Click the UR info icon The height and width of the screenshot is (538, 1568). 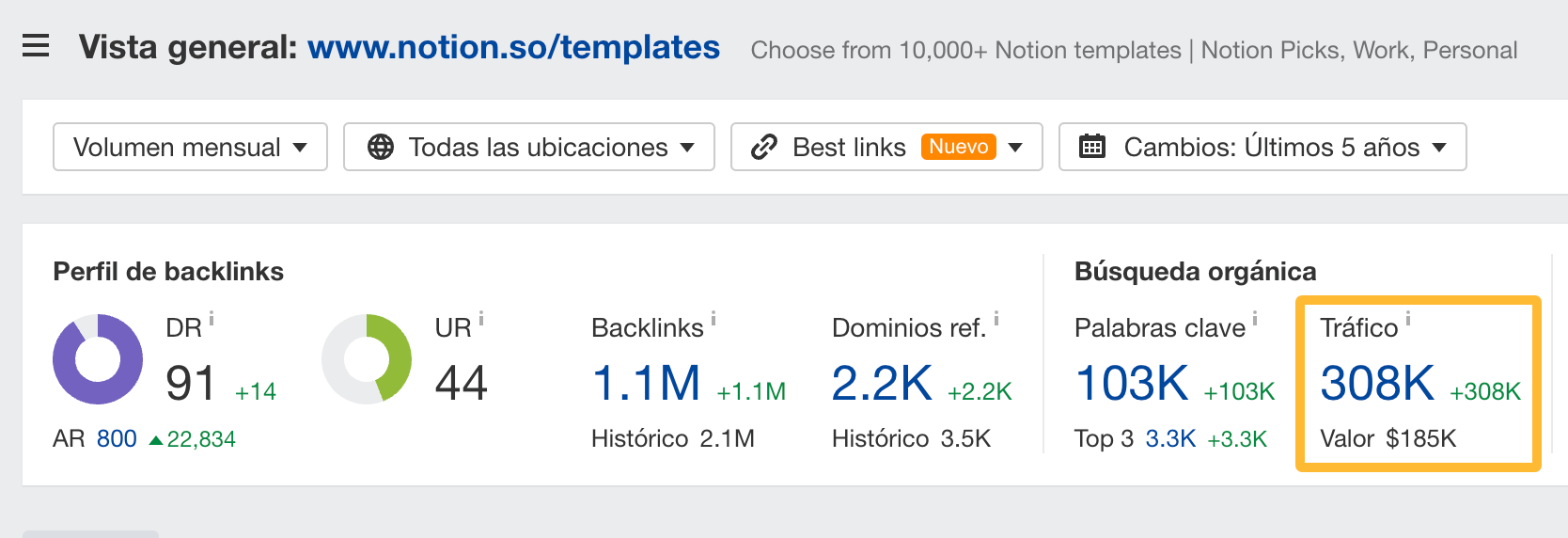coord(481,319)
